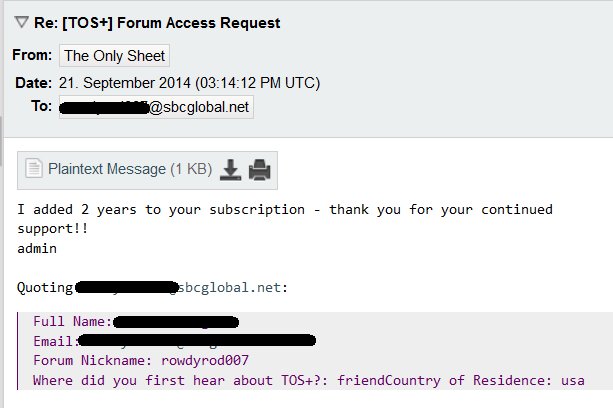Click the purple quote bar beside quoted text
This screenshot has height=408, width=613.
pyautogui.click(x=18, y=351)
